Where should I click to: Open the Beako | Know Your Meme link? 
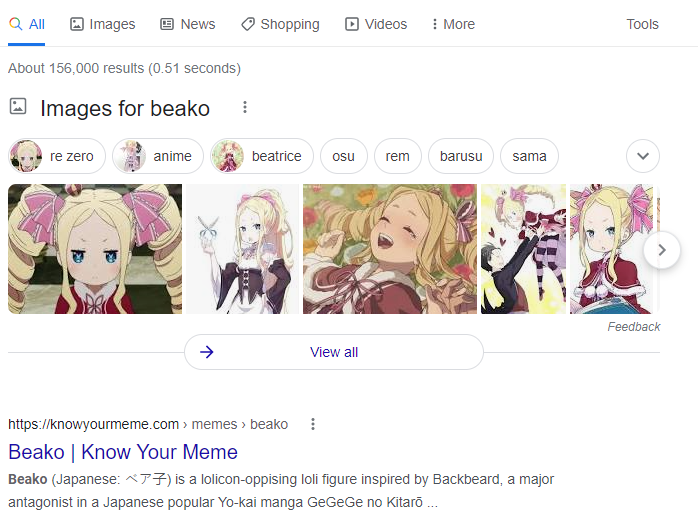[x=123, y=452]
